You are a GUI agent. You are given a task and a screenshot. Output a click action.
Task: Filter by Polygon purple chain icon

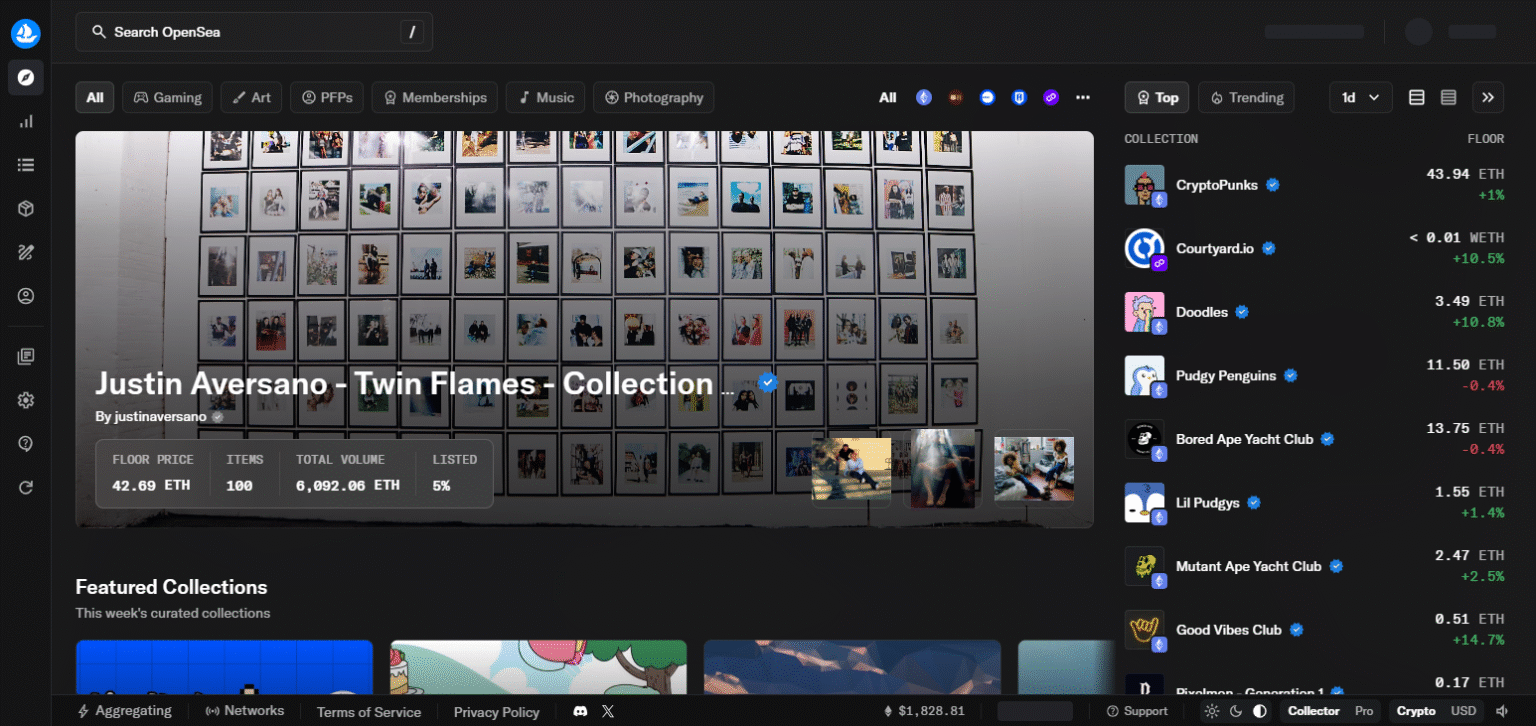1051,97
